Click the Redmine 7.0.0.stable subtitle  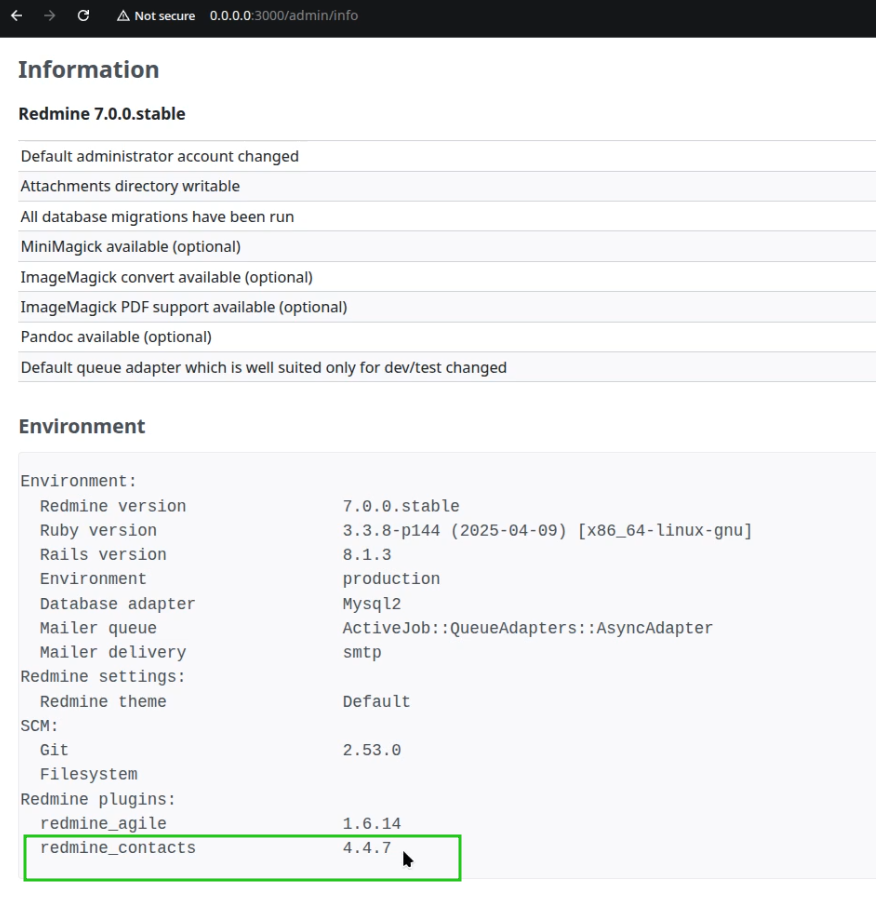click(x=102, y=114)
